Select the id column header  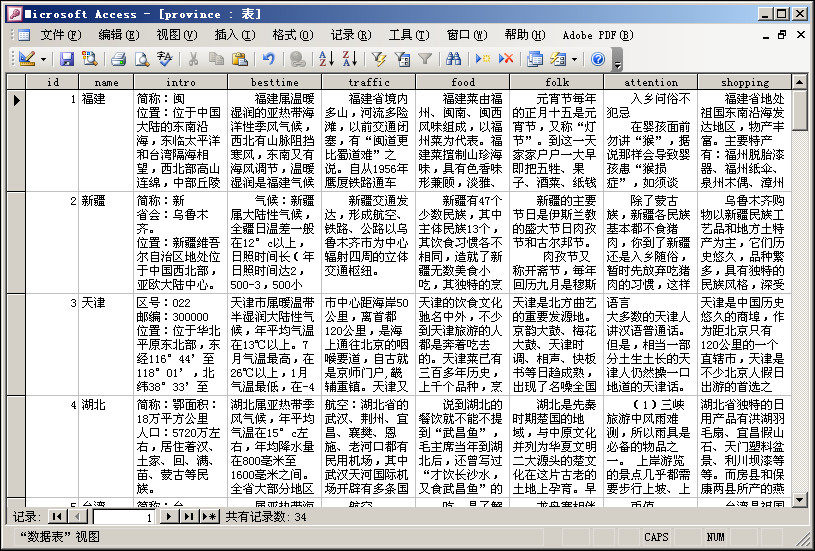pos(52,82)
